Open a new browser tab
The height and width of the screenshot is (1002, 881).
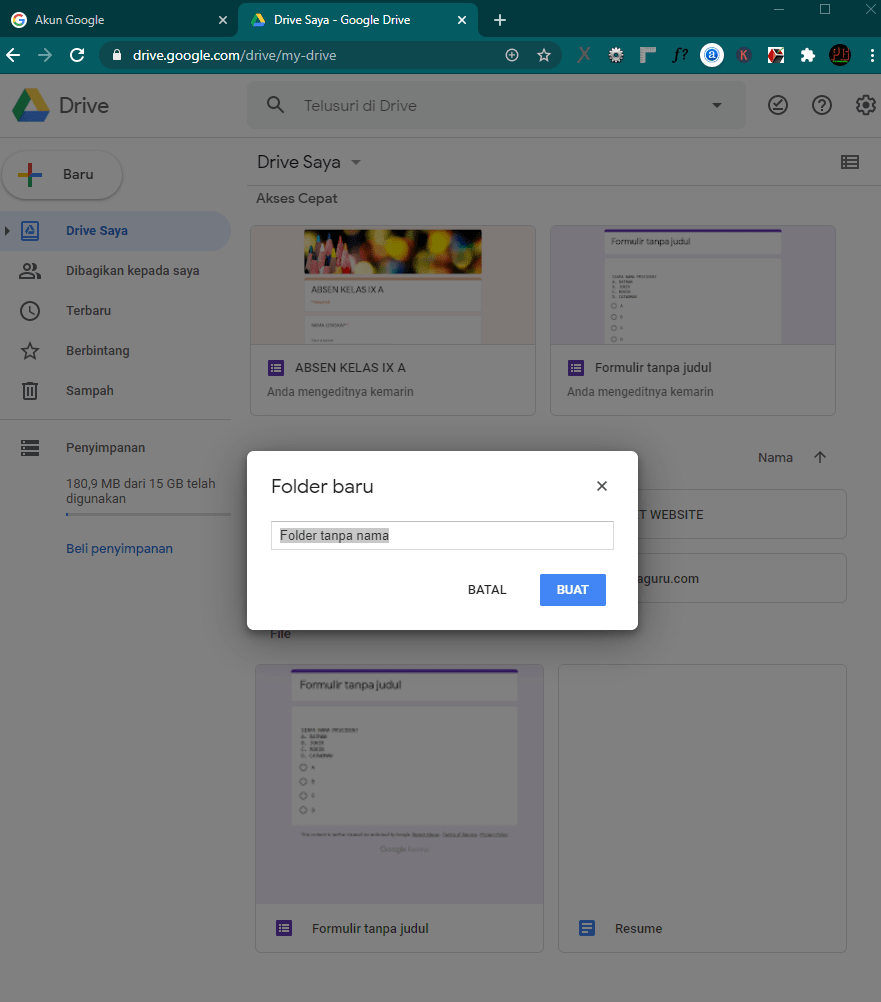[x=500, y=20]
